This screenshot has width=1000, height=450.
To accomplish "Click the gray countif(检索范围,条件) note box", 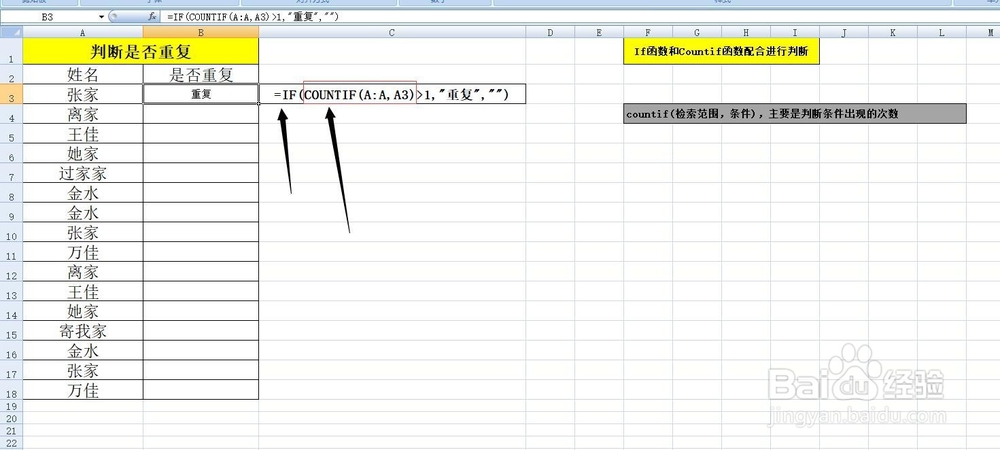I will coord(795,114).
